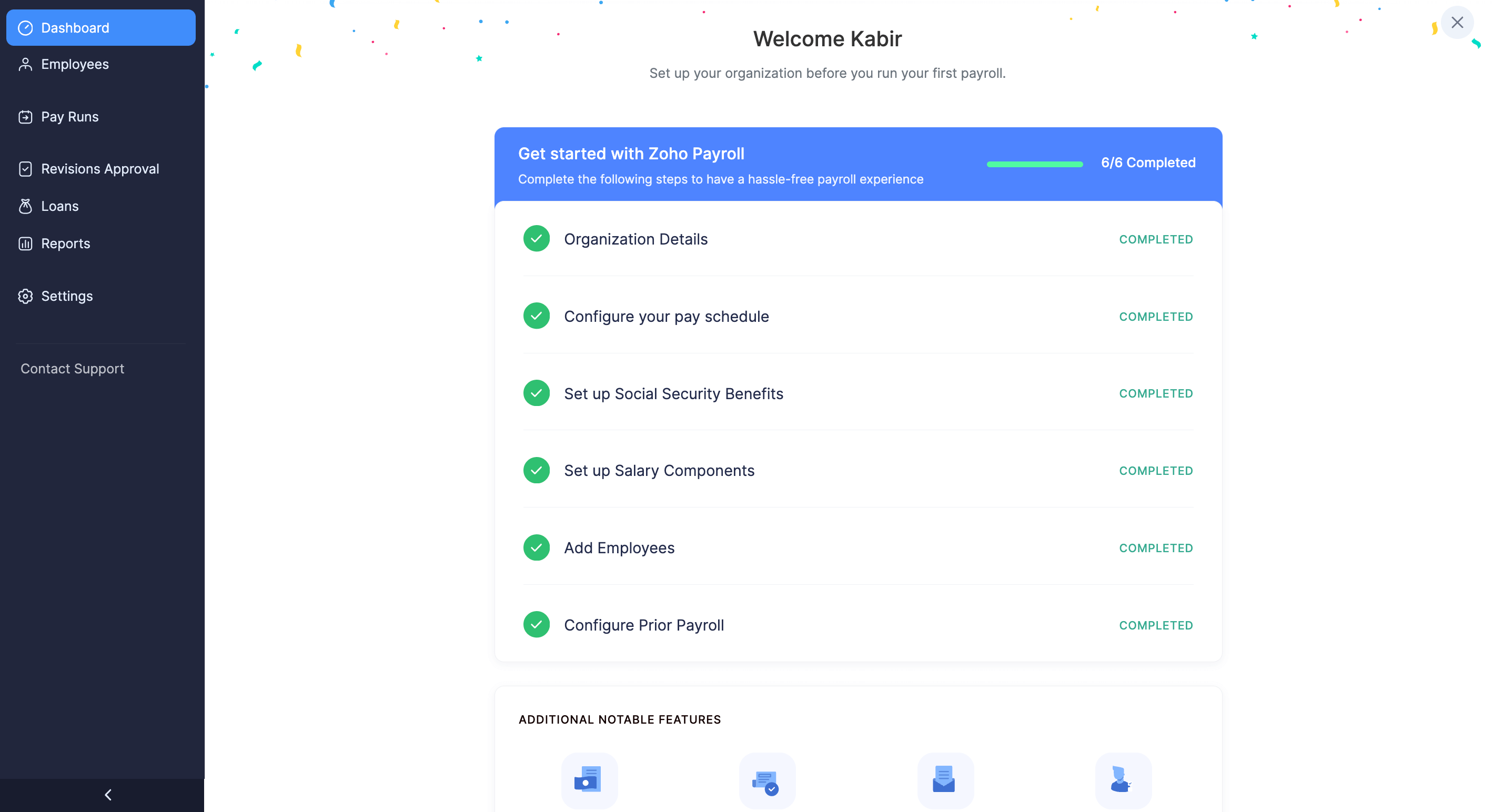Open Set up Salary Components step

(x=659, y=471)
